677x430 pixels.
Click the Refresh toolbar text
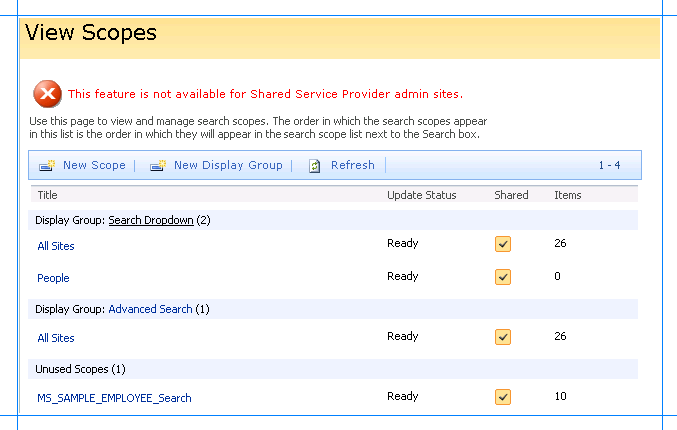pos(353,165)
